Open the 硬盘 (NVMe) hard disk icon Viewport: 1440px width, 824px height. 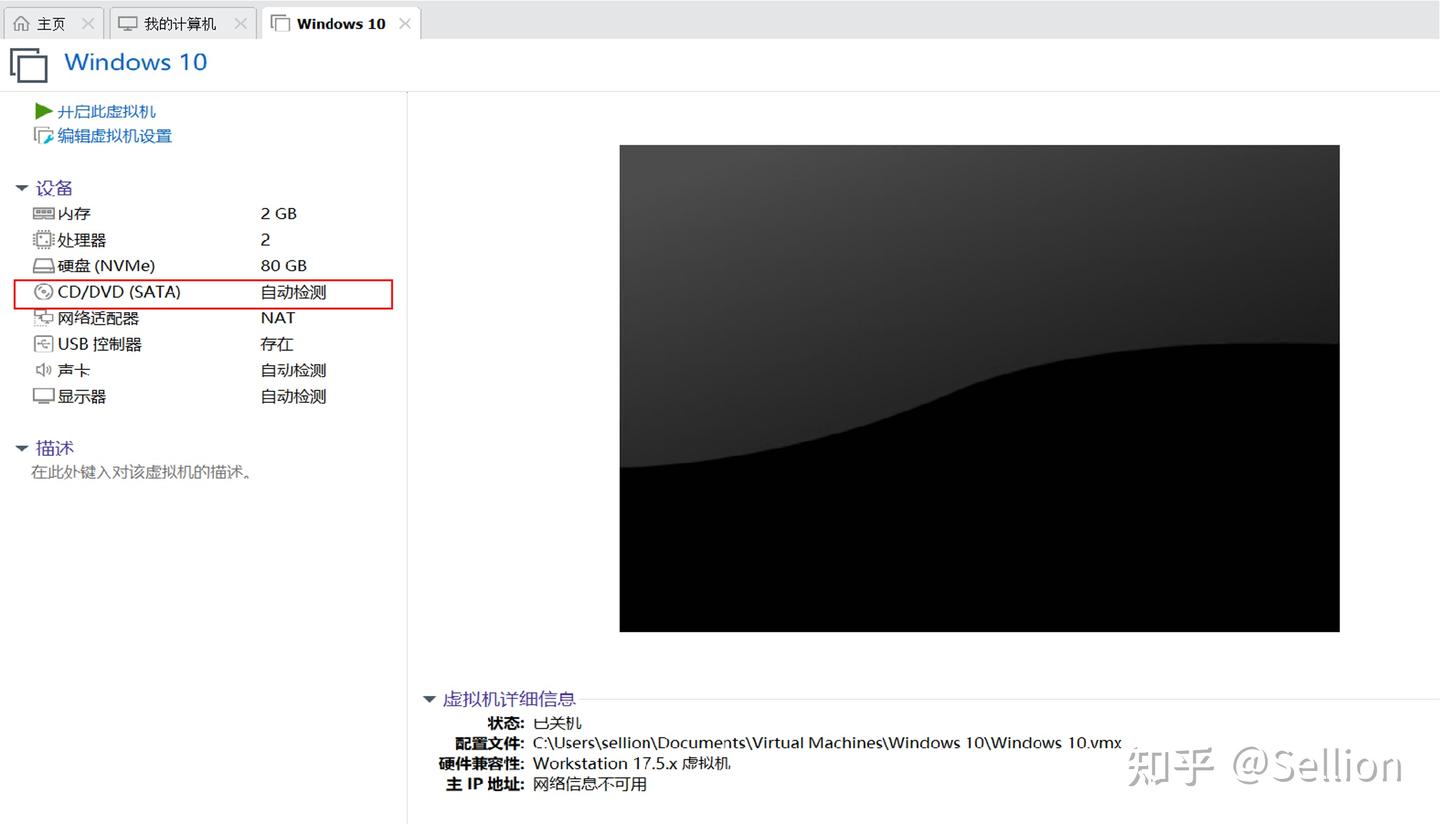[x=43, y=265]
